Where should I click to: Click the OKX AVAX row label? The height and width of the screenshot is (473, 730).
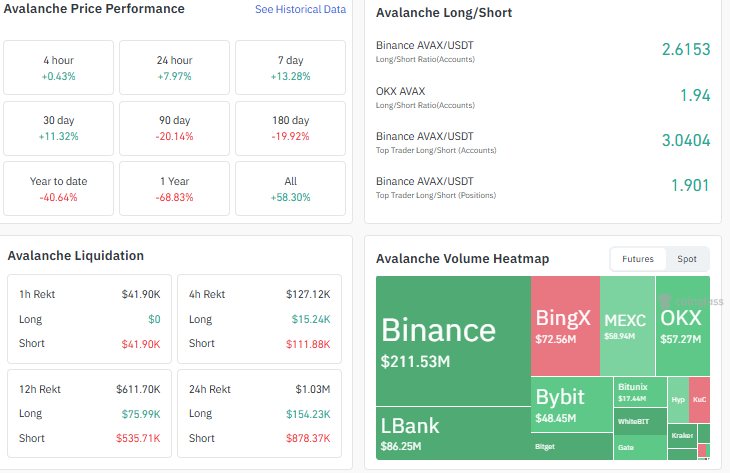[400, 91]
